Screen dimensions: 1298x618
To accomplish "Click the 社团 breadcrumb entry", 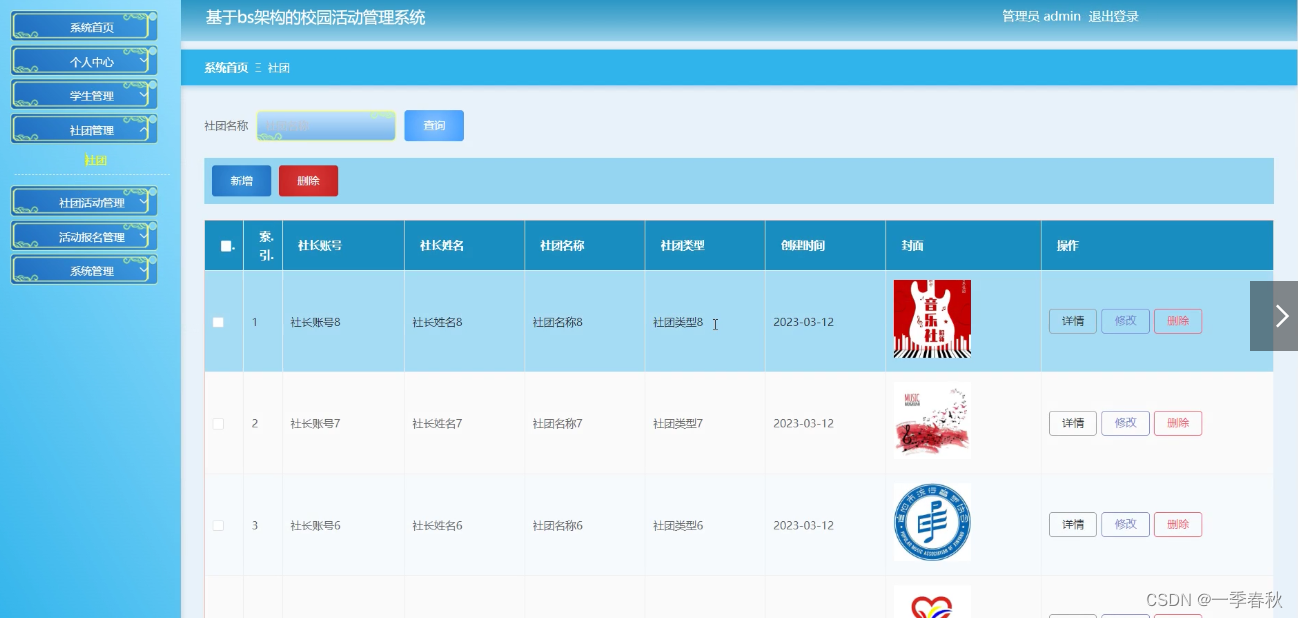I will [x=279, y=68].
